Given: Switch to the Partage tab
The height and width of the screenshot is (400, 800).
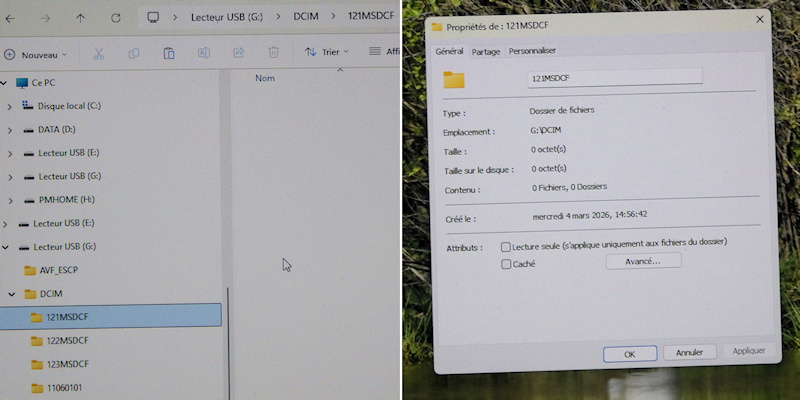Looking at the screenshot, I should (486, 50).
